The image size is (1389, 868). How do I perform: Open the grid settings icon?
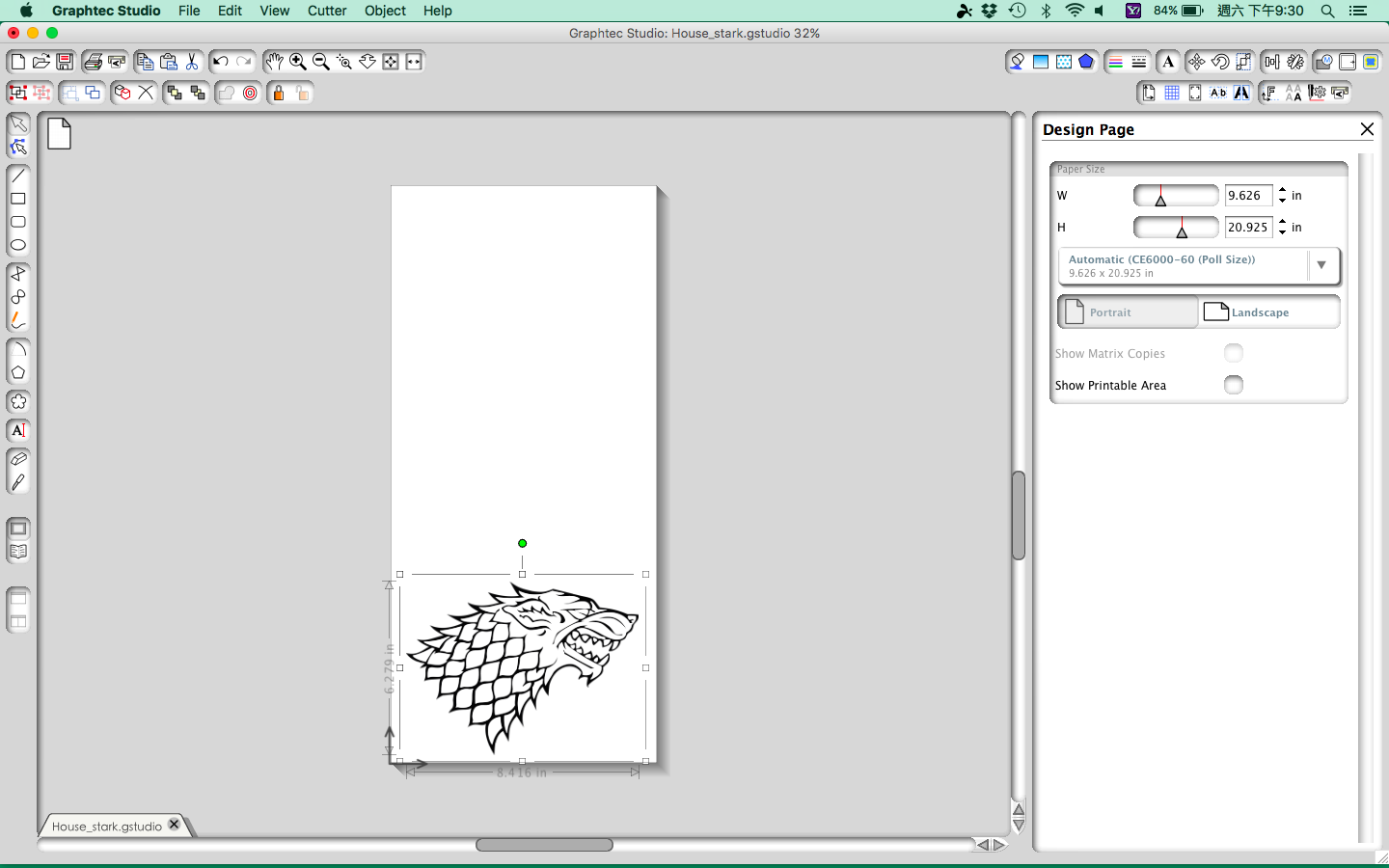coord(1172,93)
